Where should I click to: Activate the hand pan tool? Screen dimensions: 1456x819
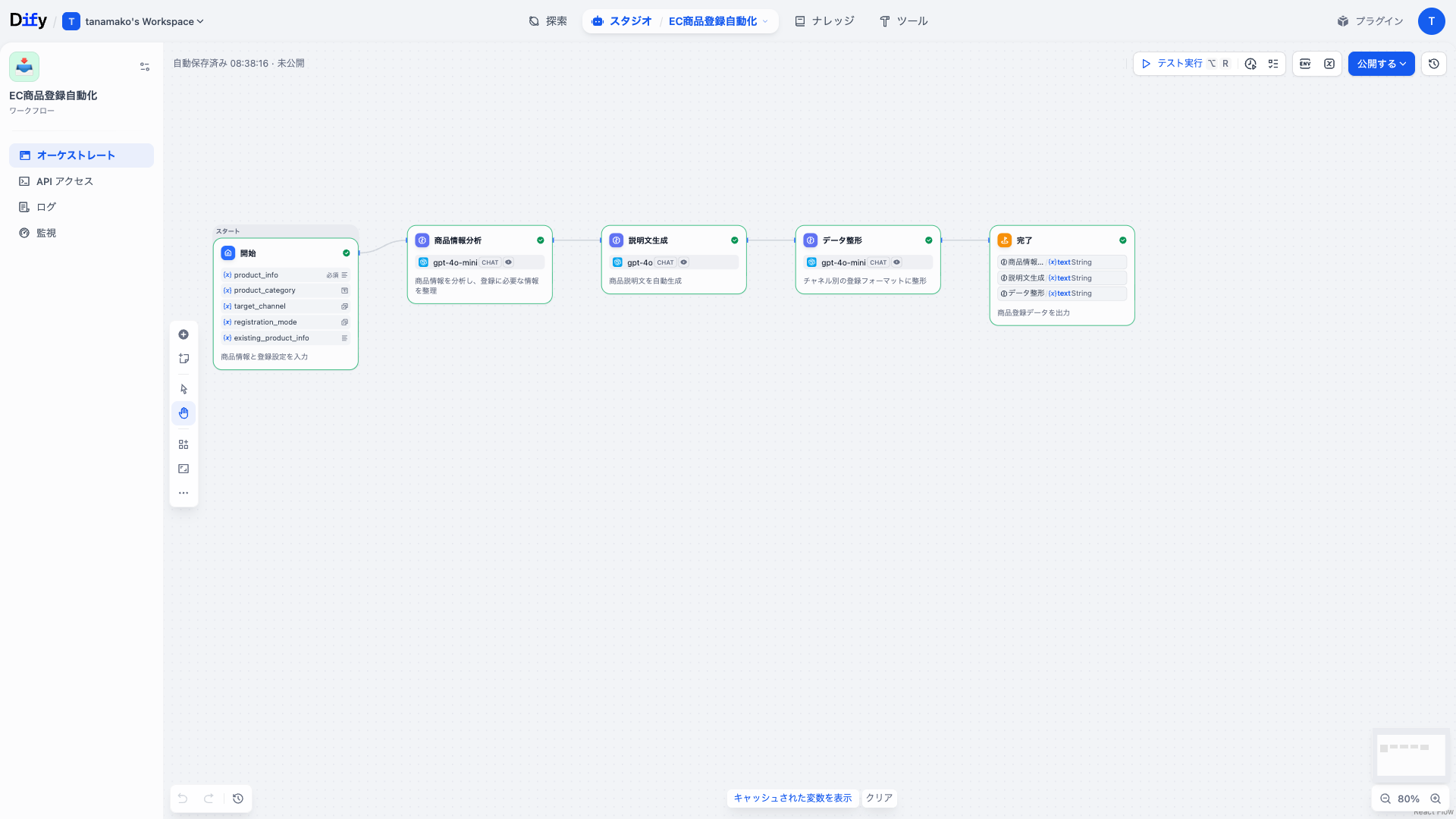(x=184, y=413)
